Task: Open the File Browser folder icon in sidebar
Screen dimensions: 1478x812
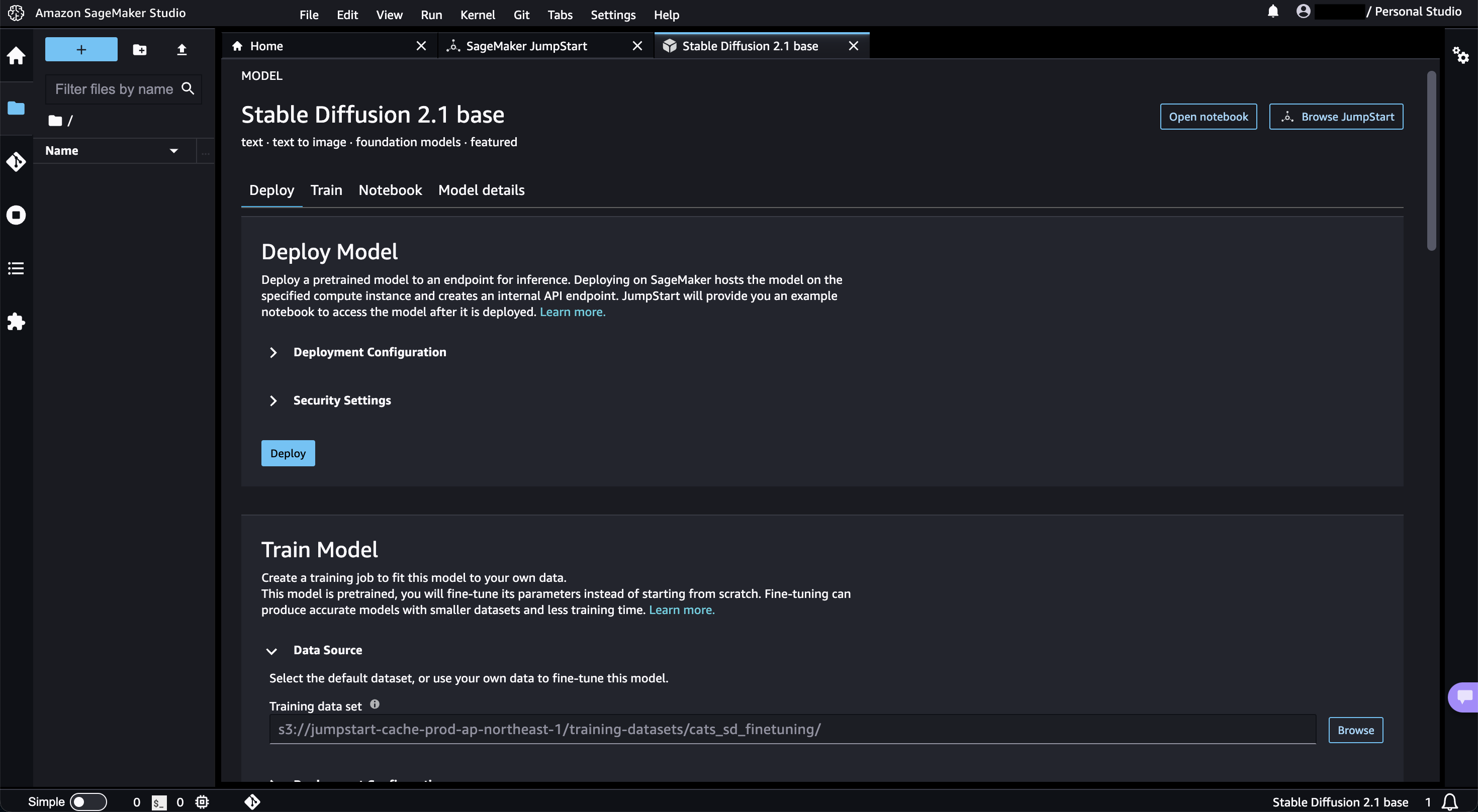Action: pos(16,108)
